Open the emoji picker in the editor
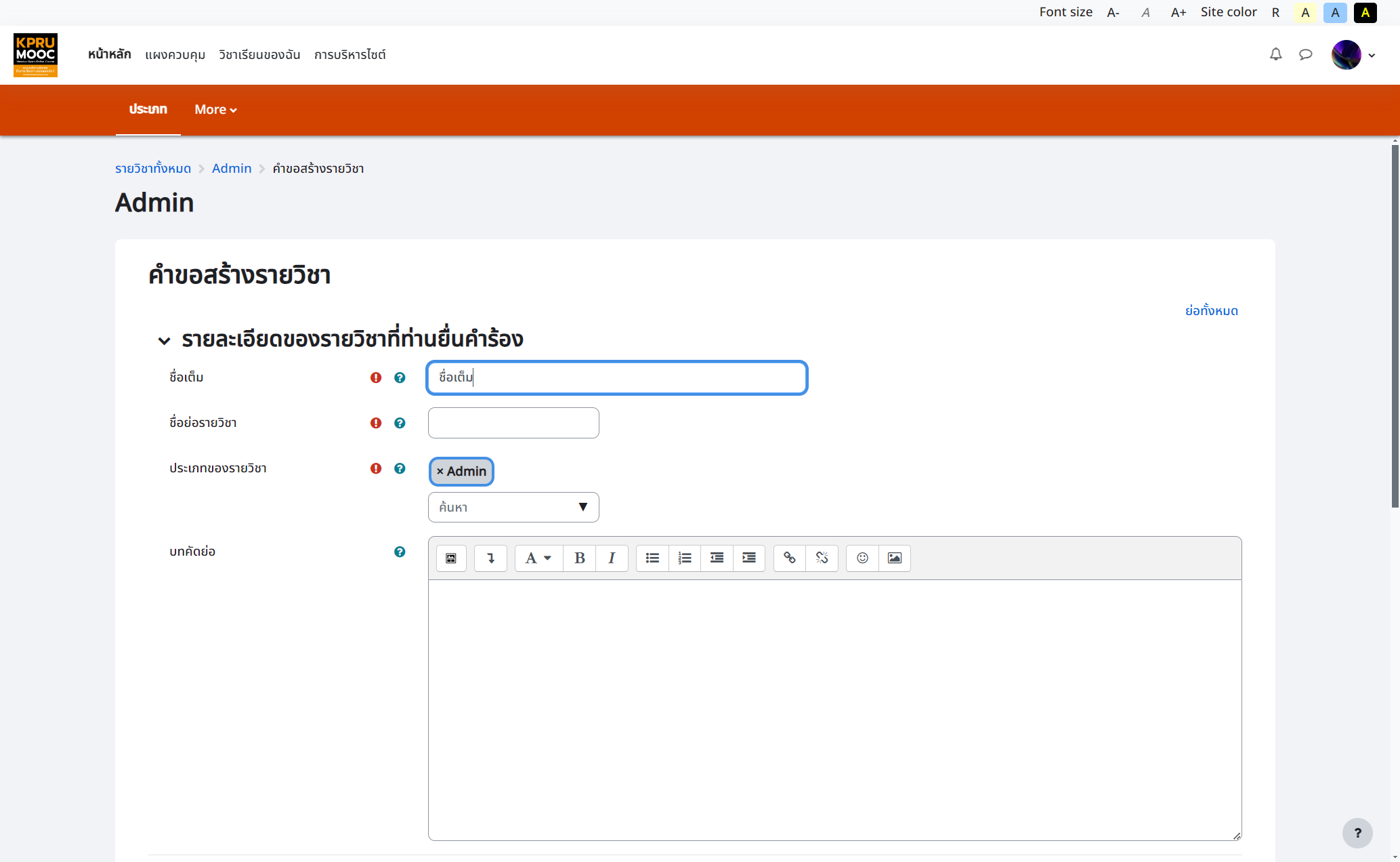Viewport: 1400px width, 862px height. (862, 558)
